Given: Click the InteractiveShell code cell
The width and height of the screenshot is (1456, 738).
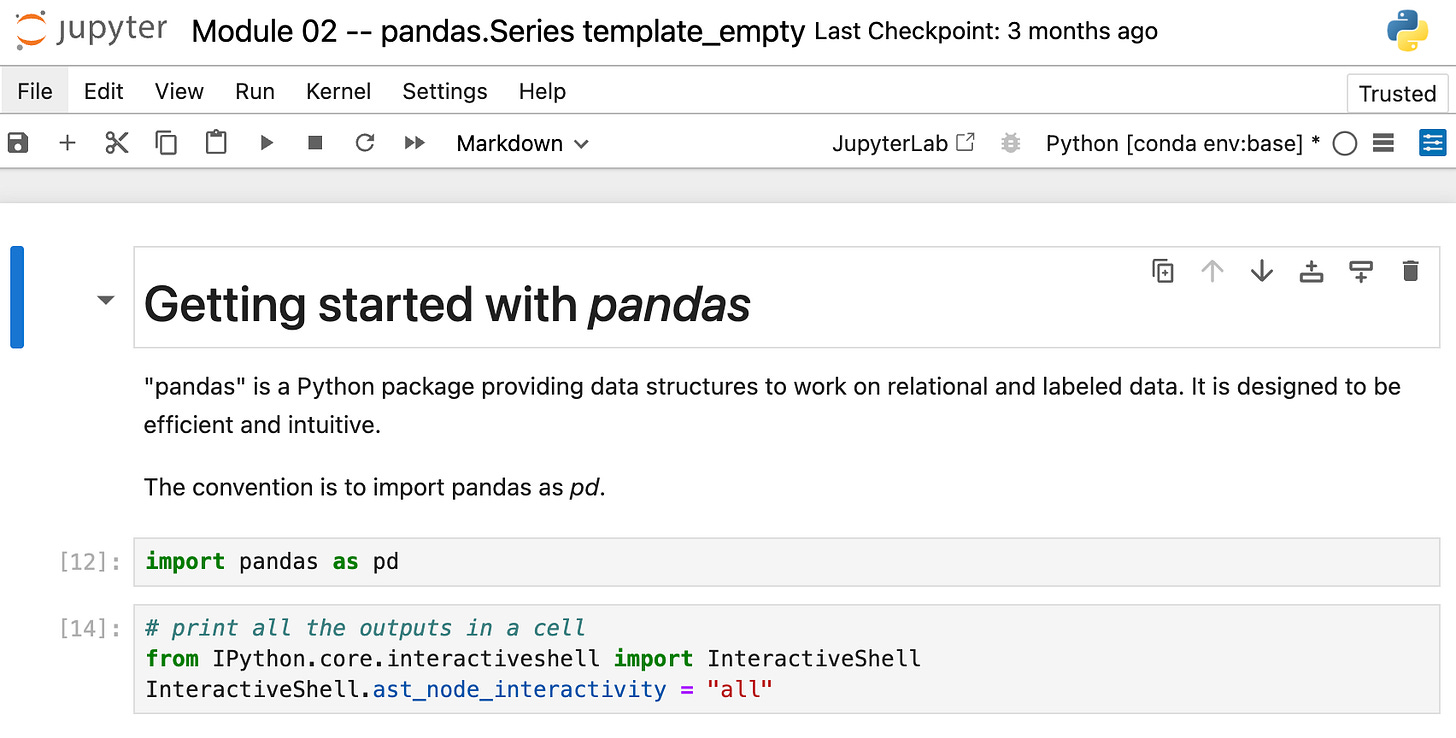Looking at the screenshot, I should 787,659.
